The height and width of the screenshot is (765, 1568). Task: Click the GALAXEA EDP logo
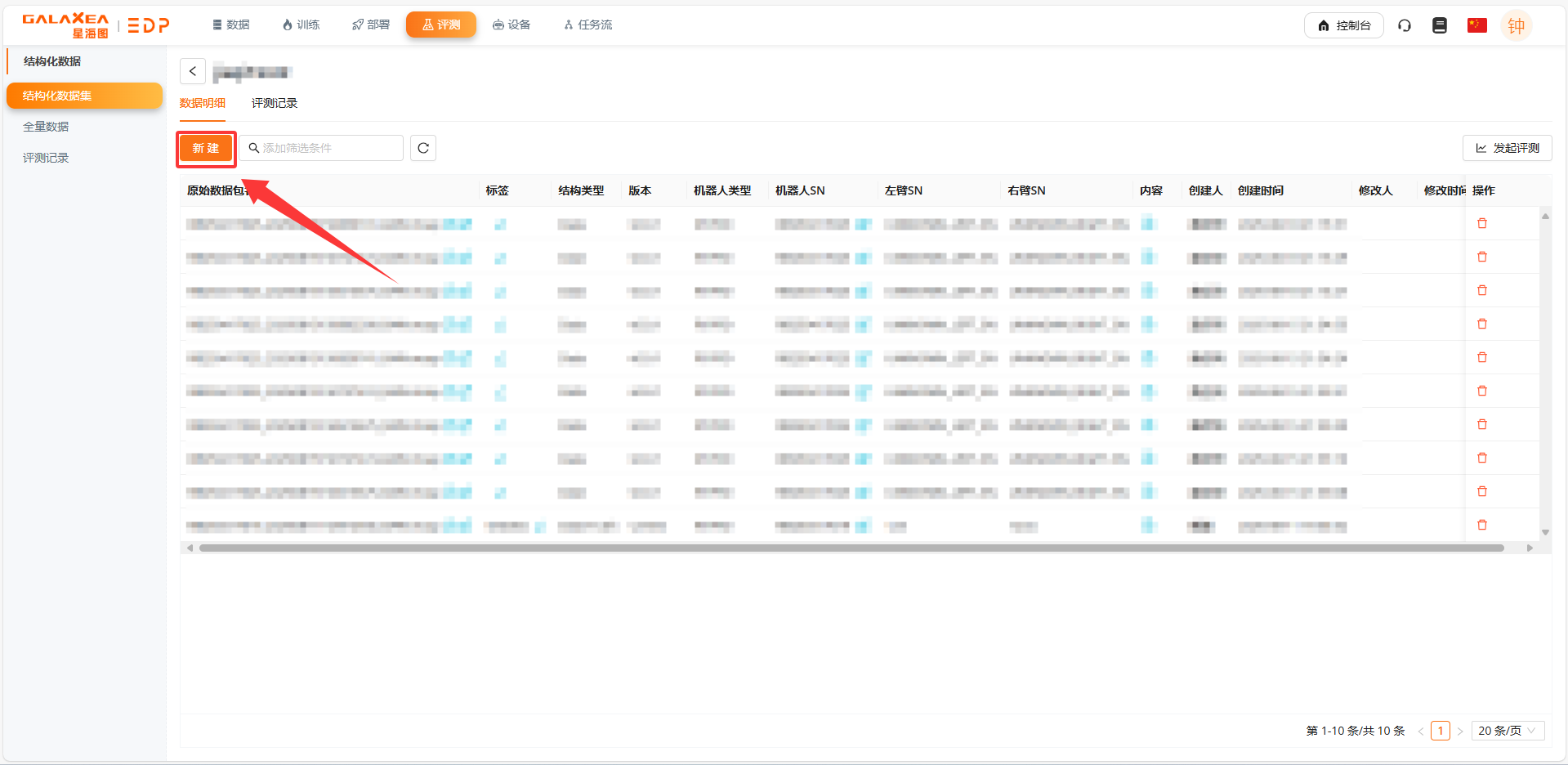click(x=96, y=25)
